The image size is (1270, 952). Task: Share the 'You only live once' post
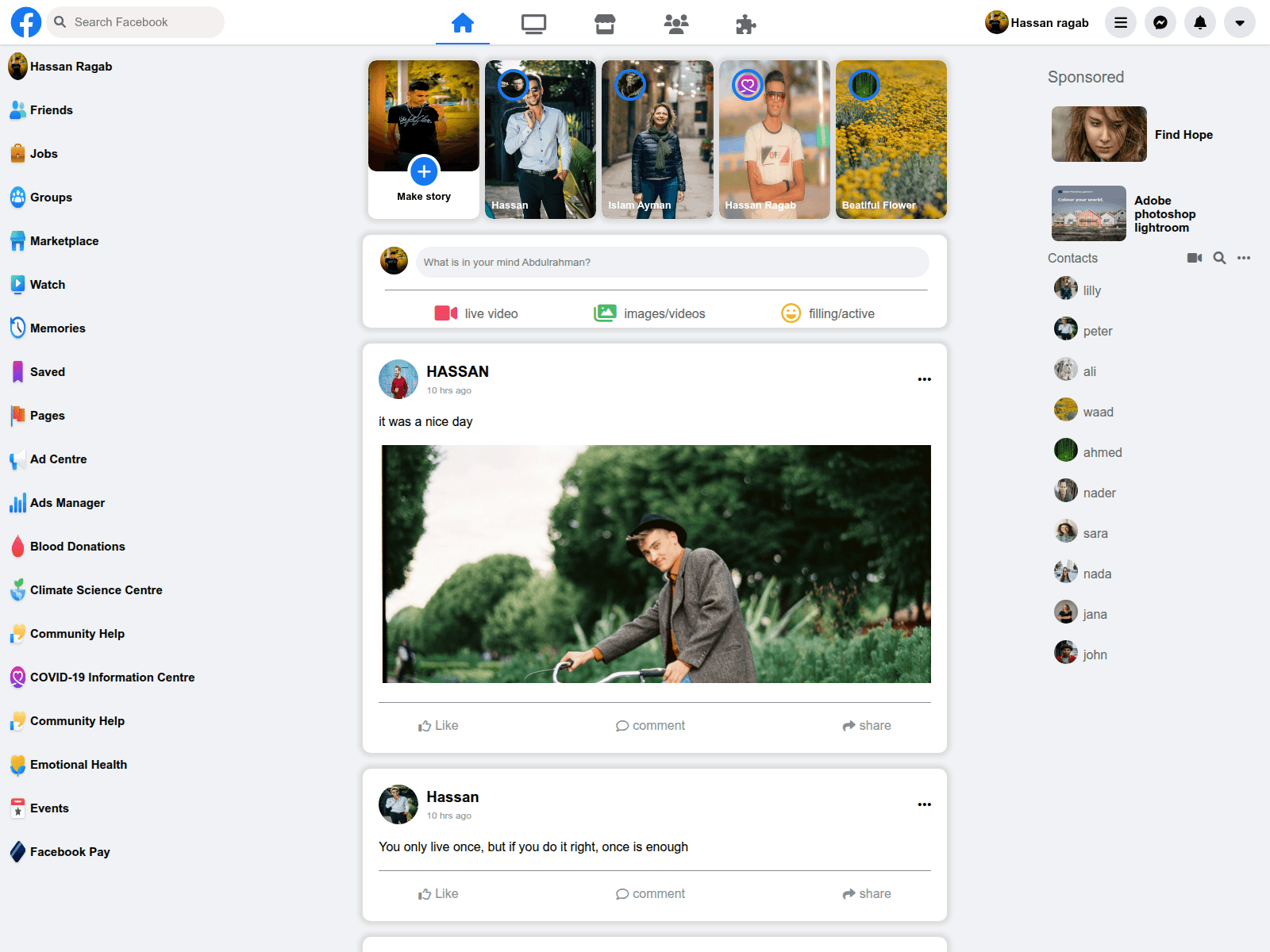click(867, 894)
